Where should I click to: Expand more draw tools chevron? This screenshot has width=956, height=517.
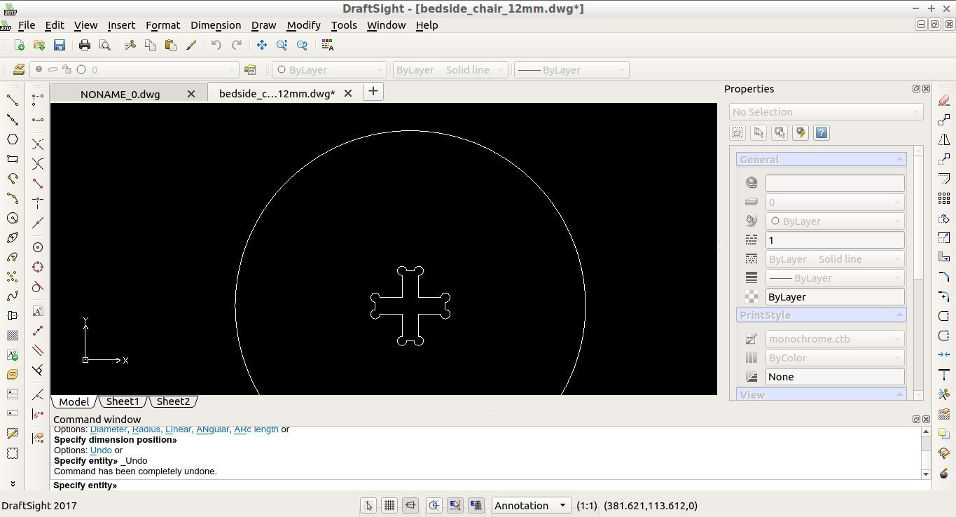coord(12,483)
